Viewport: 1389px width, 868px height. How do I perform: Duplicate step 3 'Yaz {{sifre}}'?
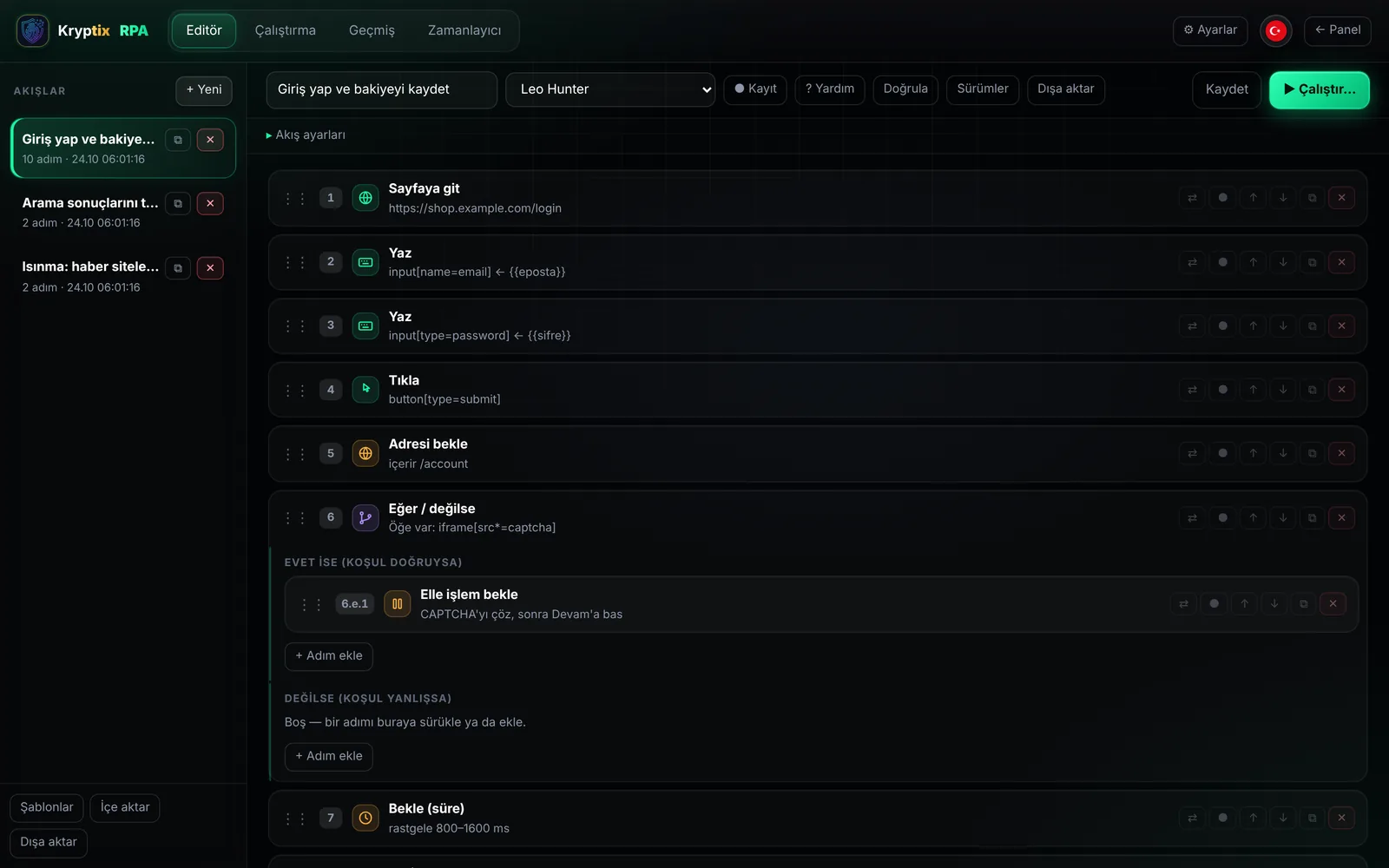(1312, 326)
